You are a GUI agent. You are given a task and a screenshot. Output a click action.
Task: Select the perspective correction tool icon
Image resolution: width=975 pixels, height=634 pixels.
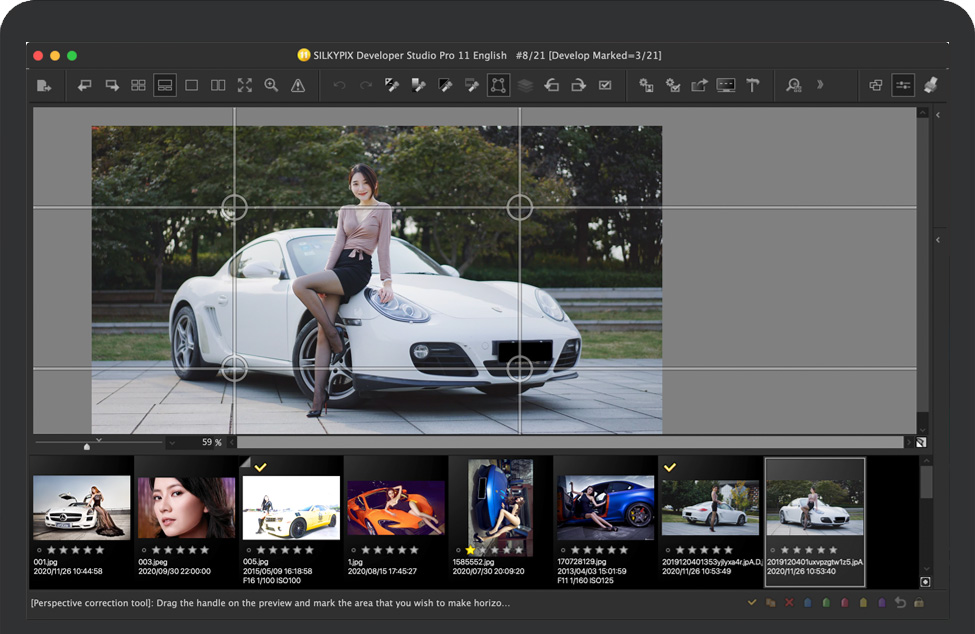(498, 86)
